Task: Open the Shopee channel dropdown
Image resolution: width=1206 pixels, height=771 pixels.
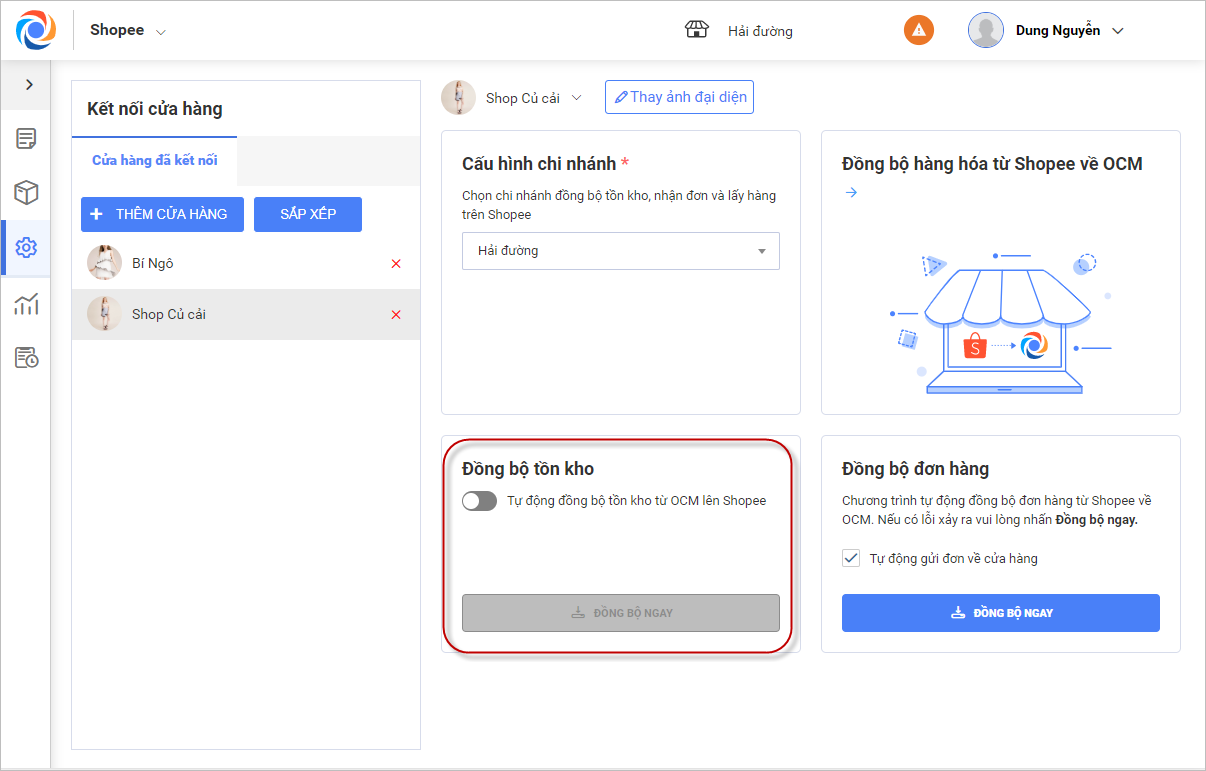Action: pos(129,31)
